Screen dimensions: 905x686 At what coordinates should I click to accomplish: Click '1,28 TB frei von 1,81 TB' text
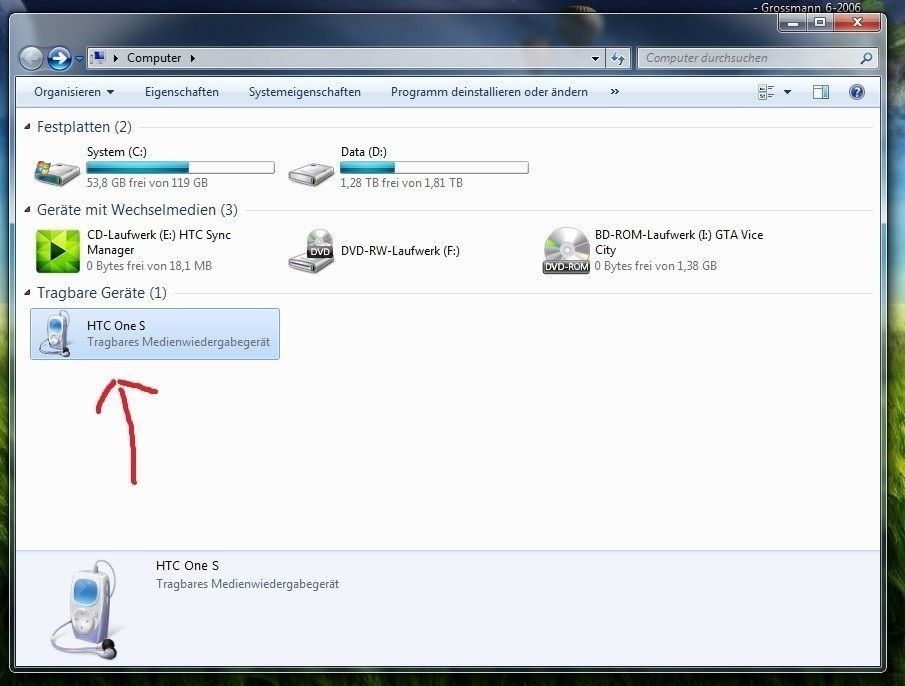click(402, 183)
